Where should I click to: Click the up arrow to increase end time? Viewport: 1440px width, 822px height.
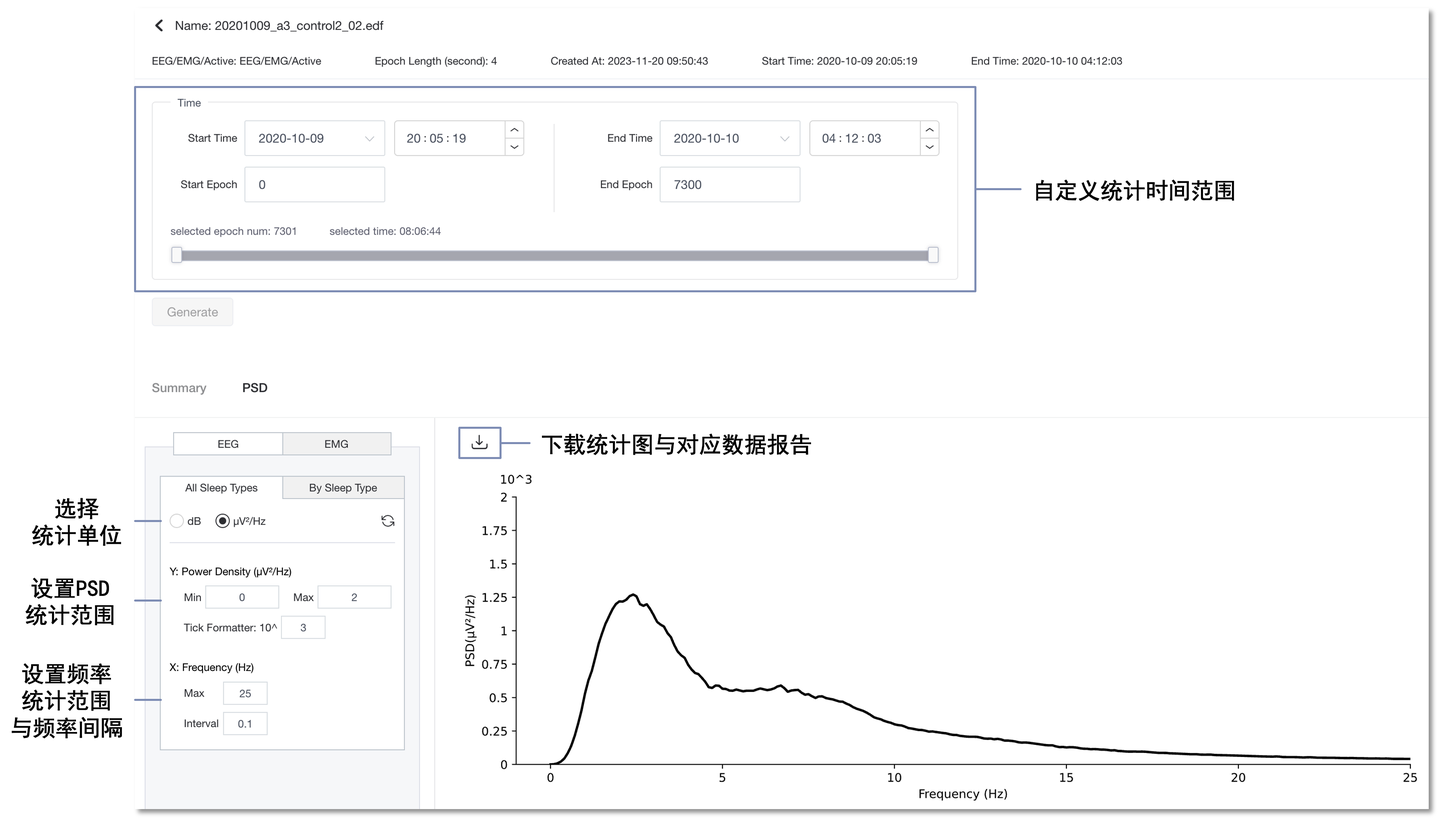pyautogui.click(x=928, y=130)
